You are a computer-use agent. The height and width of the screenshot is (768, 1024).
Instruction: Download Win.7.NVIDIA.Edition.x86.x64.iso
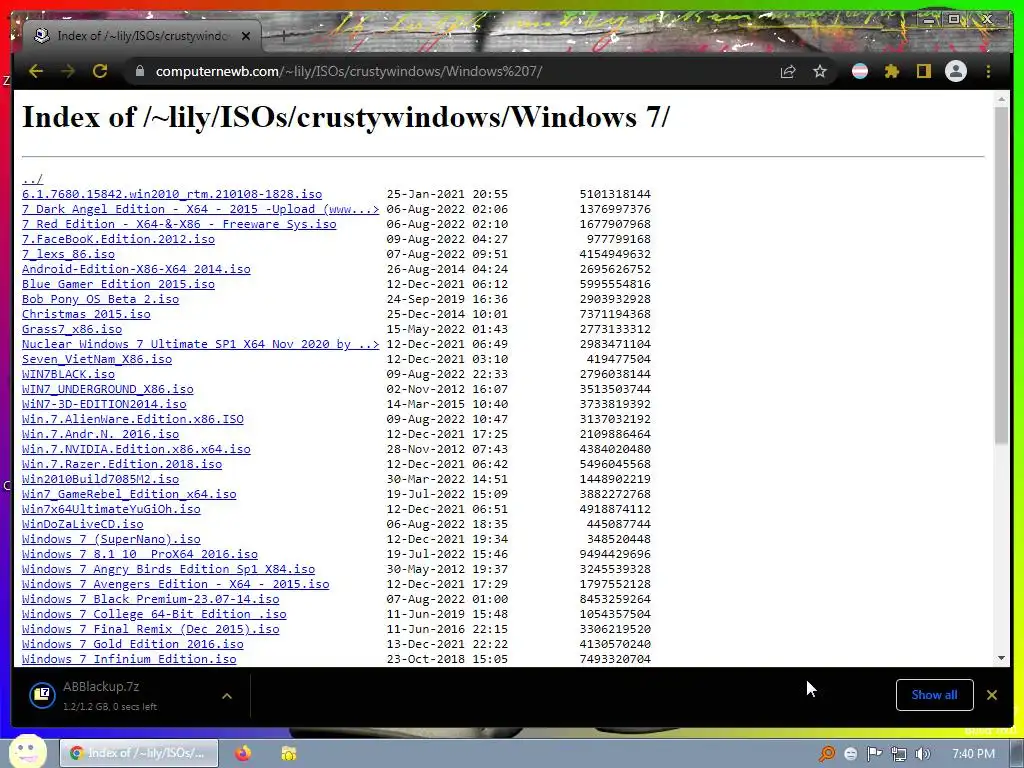pyautogui.click(x=136, y=449)
